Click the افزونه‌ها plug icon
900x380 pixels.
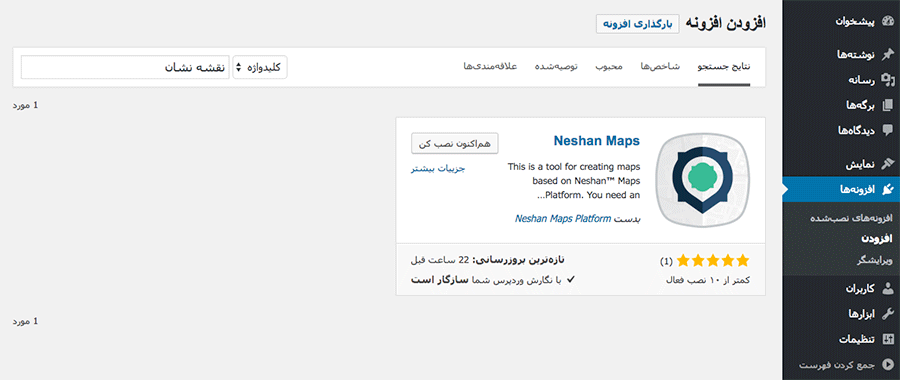pyautogui.click(x=887, y=189)
